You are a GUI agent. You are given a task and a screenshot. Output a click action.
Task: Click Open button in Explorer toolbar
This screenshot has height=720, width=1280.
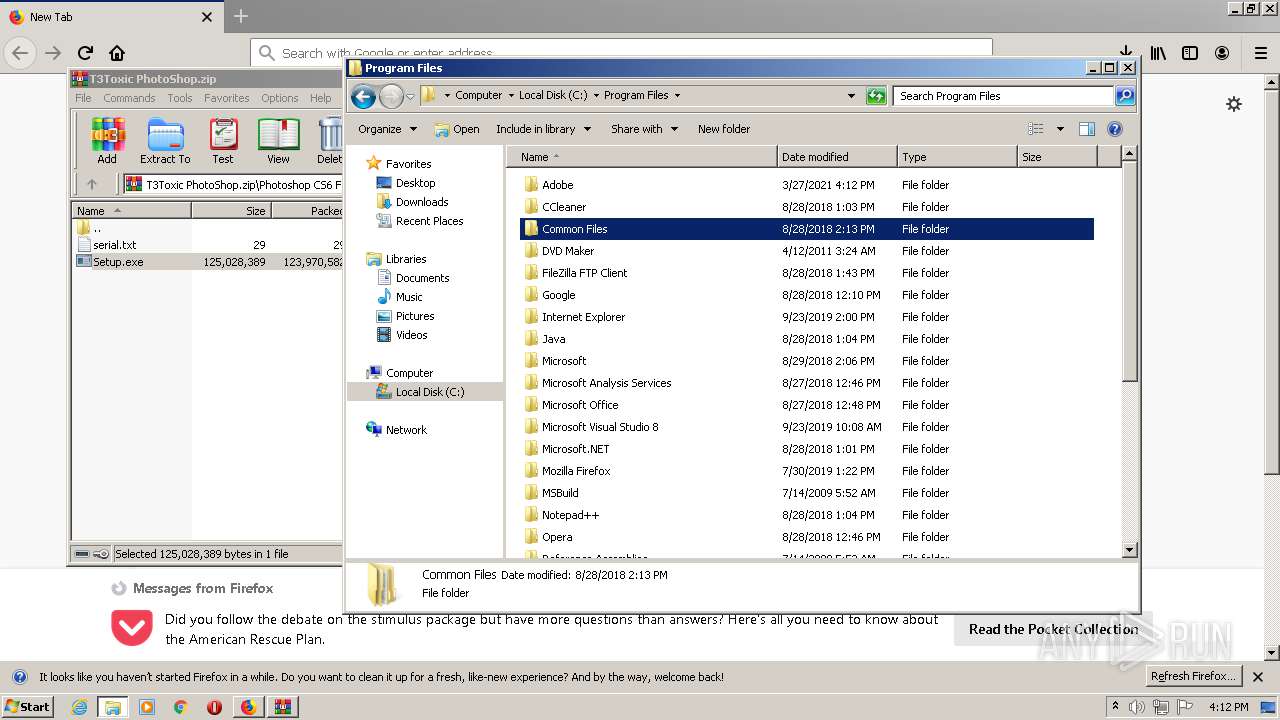tap(457, 129)
